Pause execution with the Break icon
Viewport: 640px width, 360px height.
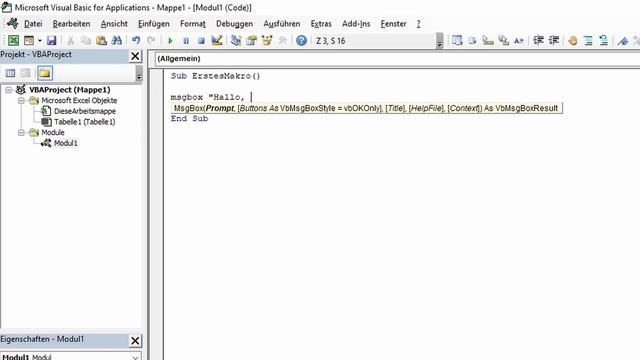tap(186, 40)
